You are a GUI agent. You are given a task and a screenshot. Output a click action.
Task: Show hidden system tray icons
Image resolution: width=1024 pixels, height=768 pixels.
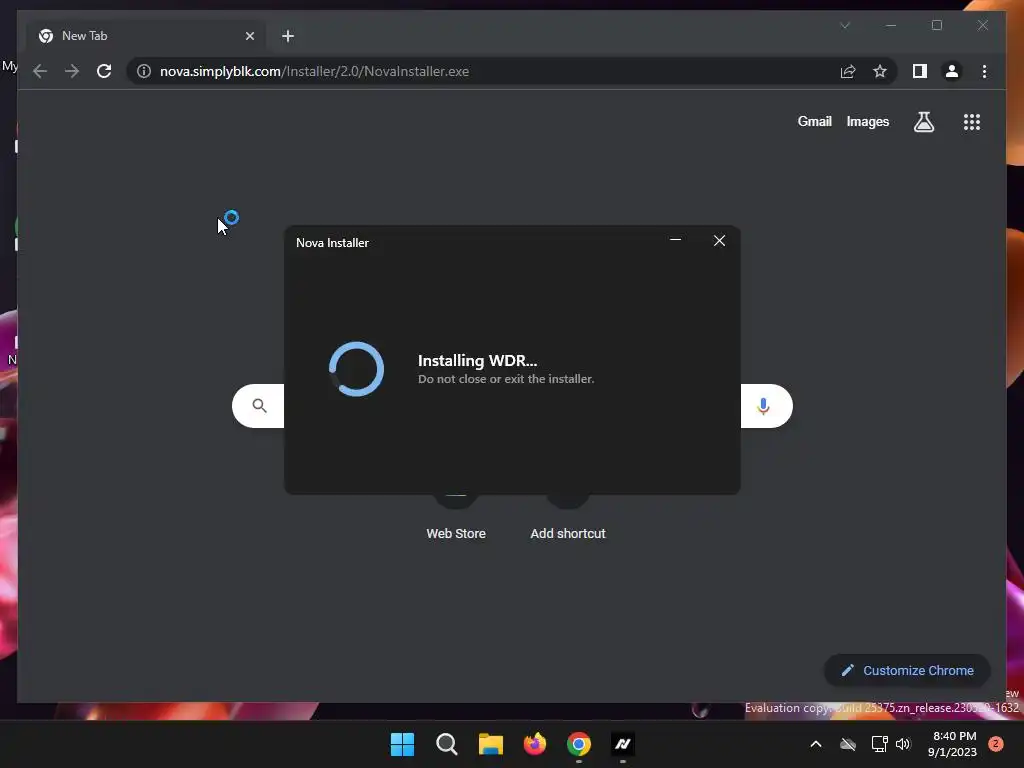point(816,744)
